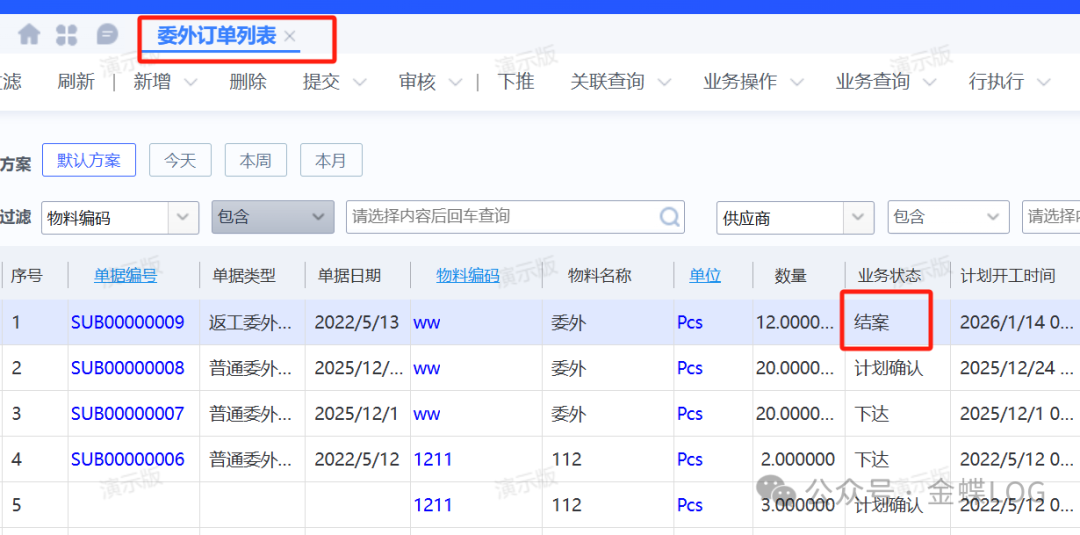
Task: Switch to the 委外订单列表 tab
Action: (216, 36)
